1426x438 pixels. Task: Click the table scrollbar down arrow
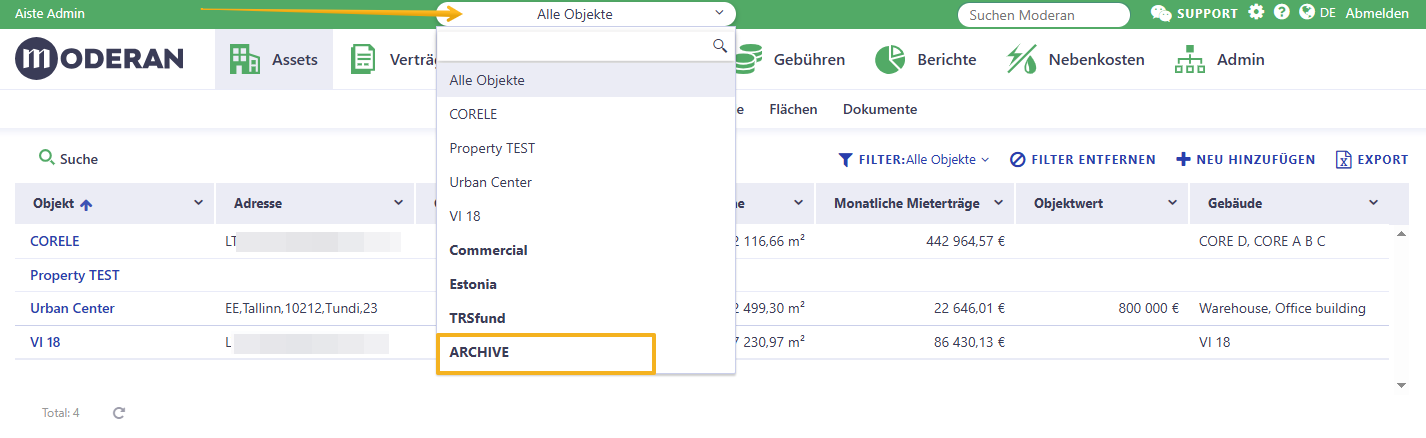tap(1399, 385)
